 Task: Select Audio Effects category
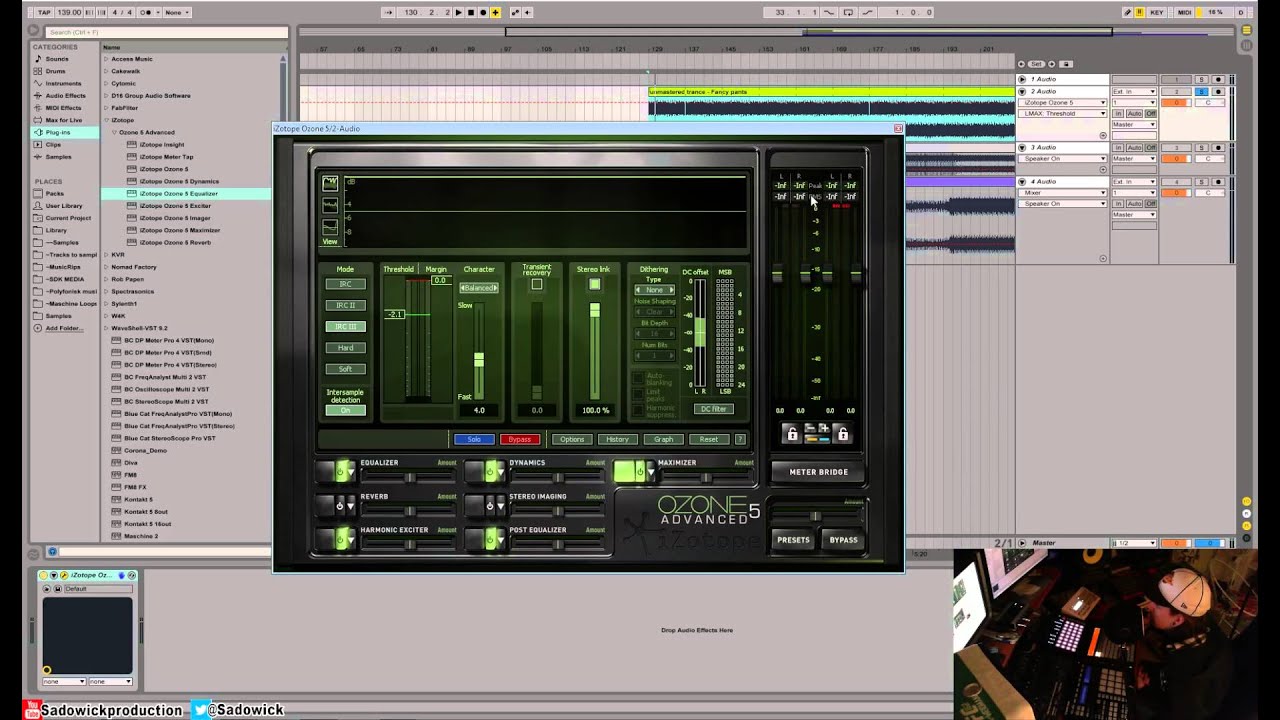point(66,95)
